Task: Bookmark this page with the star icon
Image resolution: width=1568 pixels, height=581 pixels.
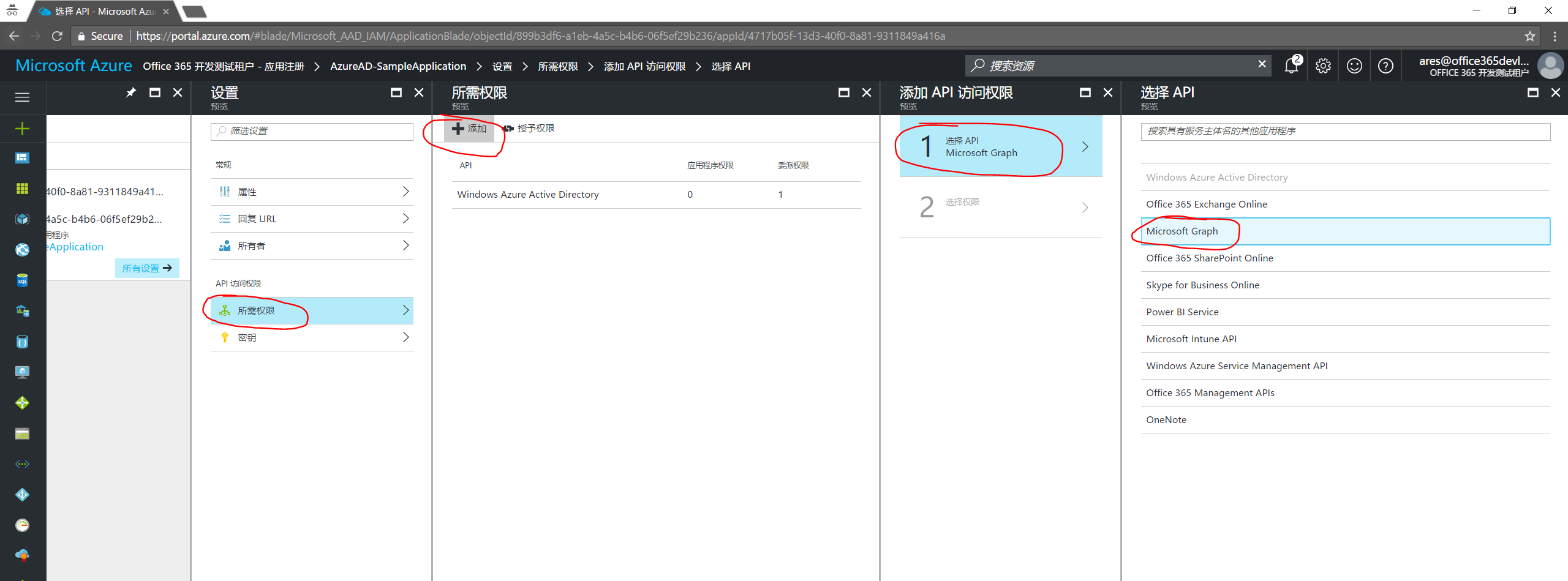Action: (1529, 36)
